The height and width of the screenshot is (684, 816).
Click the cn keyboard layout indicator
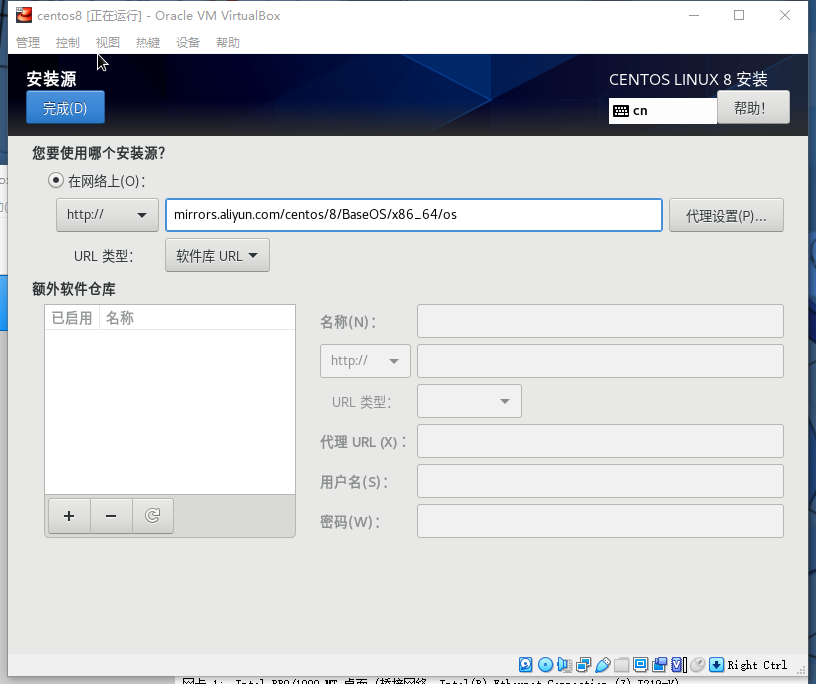click(x=662, y=111)
